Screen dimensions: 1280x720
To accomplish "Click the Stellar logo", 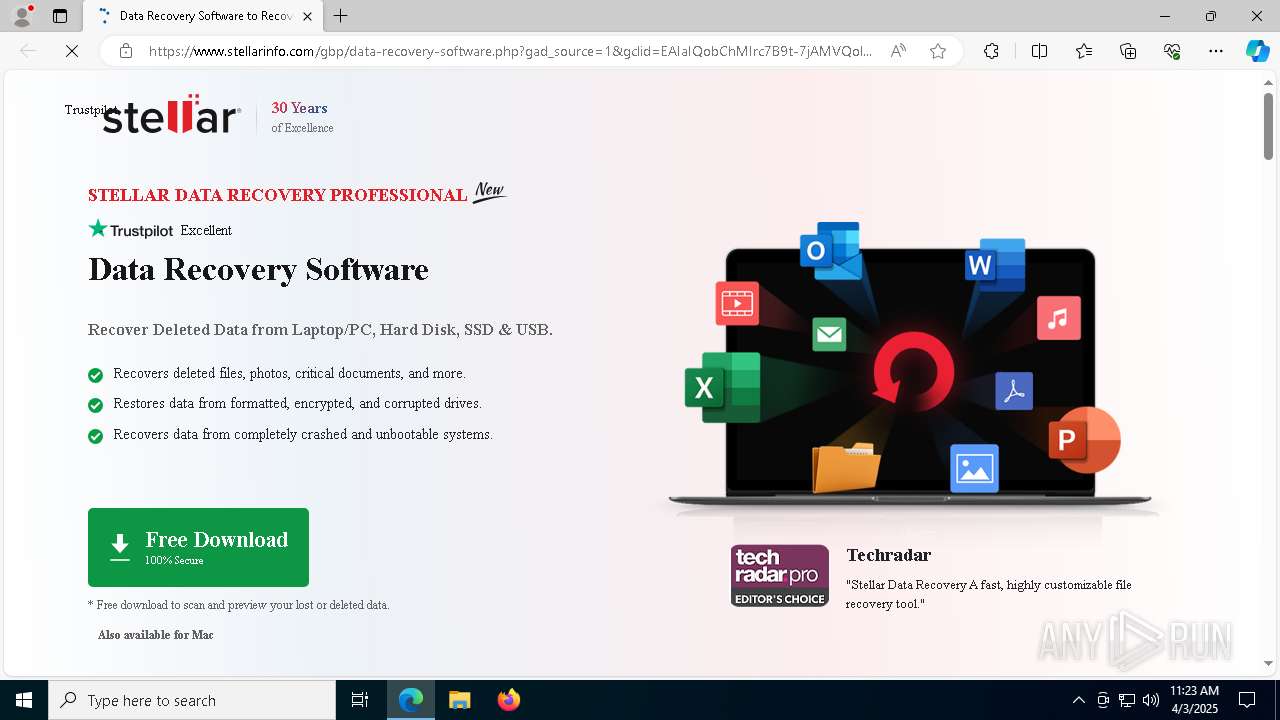I will pos(171,116).
